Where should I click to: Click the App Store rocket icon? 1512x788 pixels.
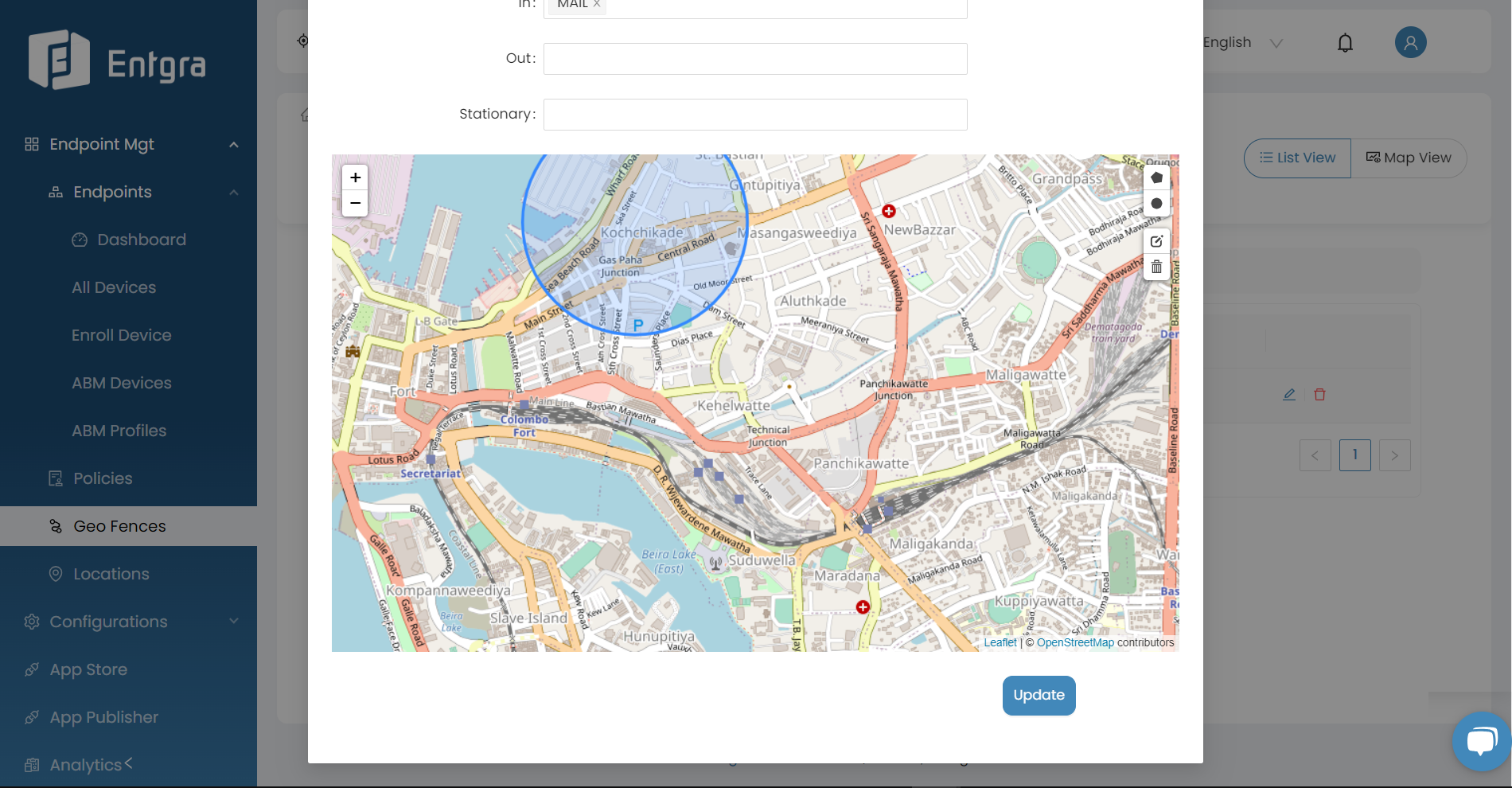[x=32, y=669]
